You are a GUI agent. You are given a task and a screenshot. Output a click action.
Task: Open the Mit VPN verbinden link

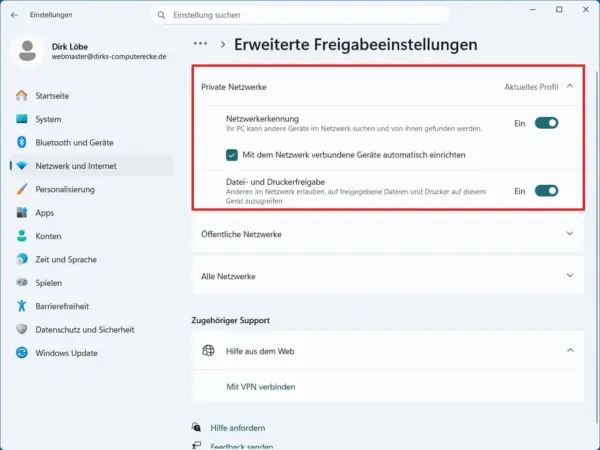tap(261, 386)
